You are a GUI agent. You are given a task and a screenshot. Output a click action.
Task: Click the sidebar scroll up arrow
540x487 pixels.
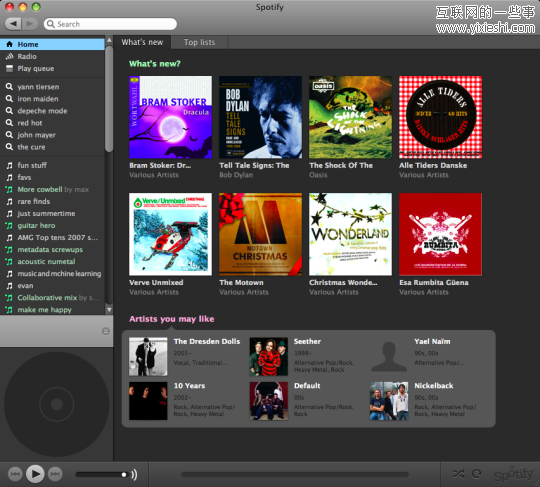(x=109, y=40)
